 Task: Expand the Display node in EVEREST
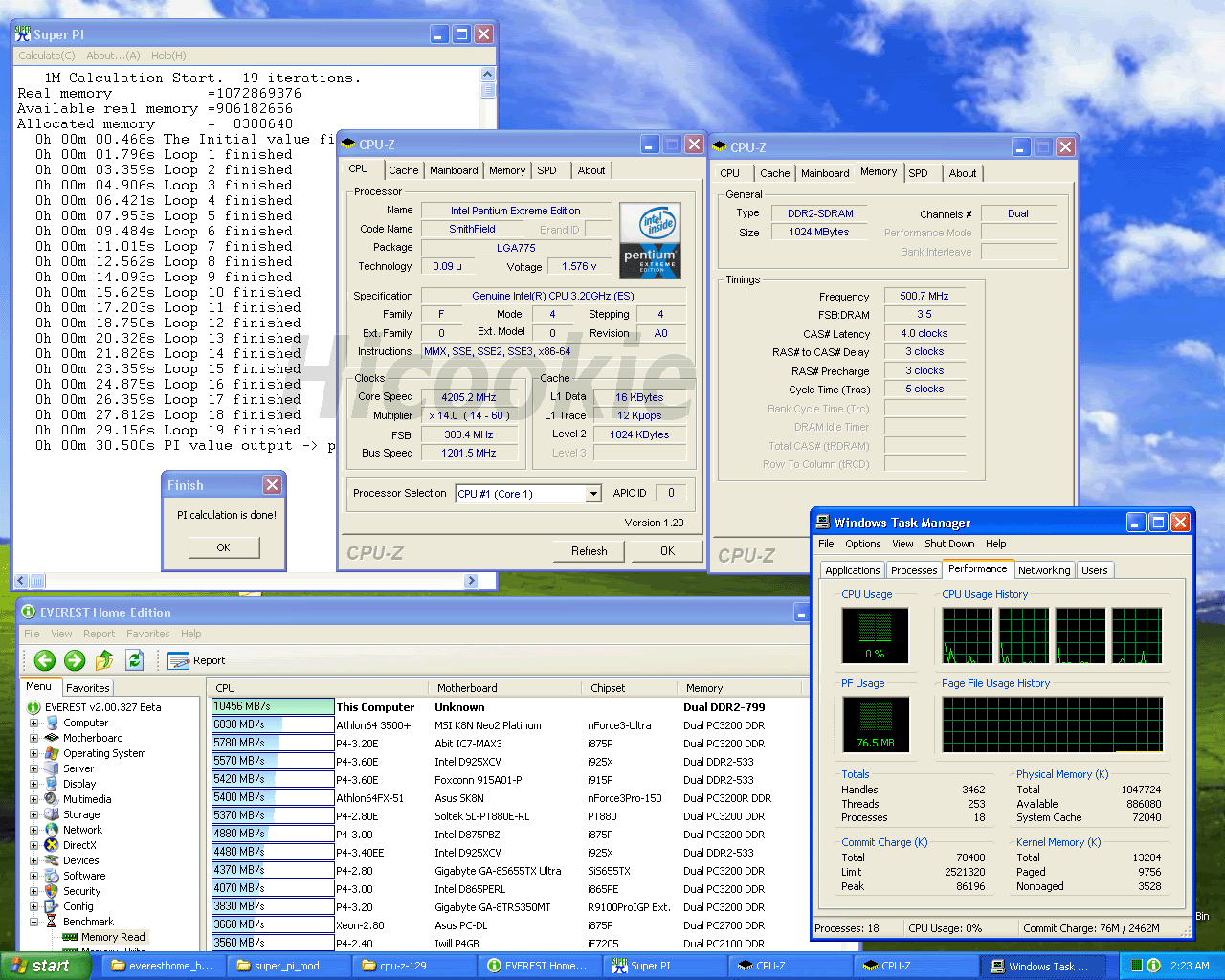click(33, 784)
